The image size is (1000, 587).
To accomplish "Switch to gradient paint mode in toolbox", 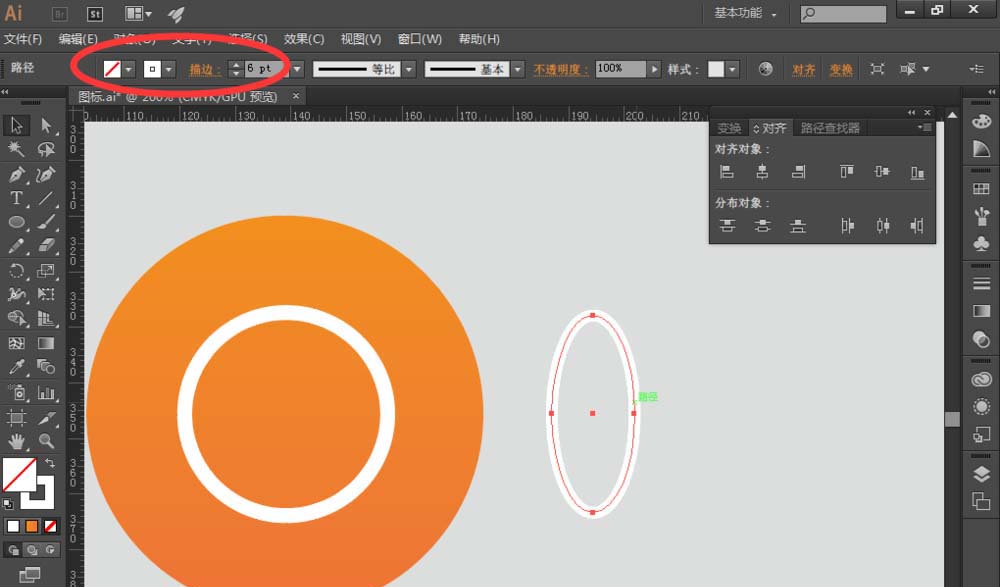I will pyautogui.click(x=32, y=526).
